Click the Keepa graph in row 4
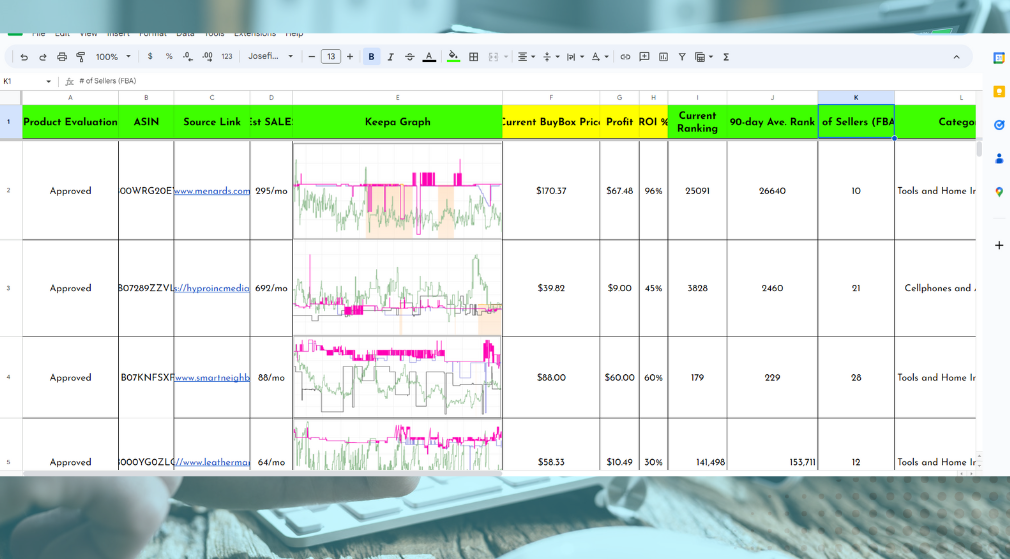 pos(397,377)
